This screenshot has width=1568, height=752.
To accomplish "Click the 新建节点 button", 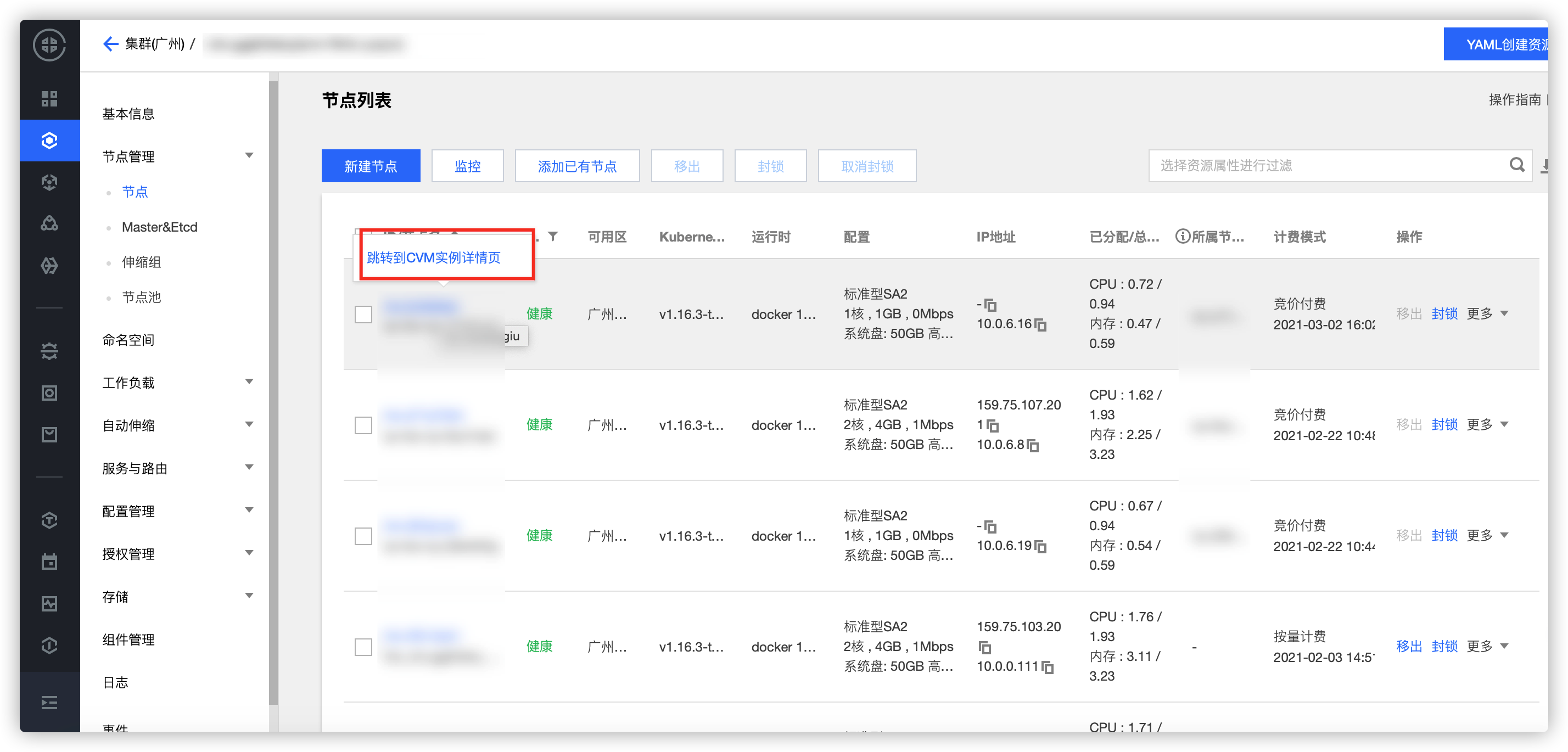I will tap(371, 166).
